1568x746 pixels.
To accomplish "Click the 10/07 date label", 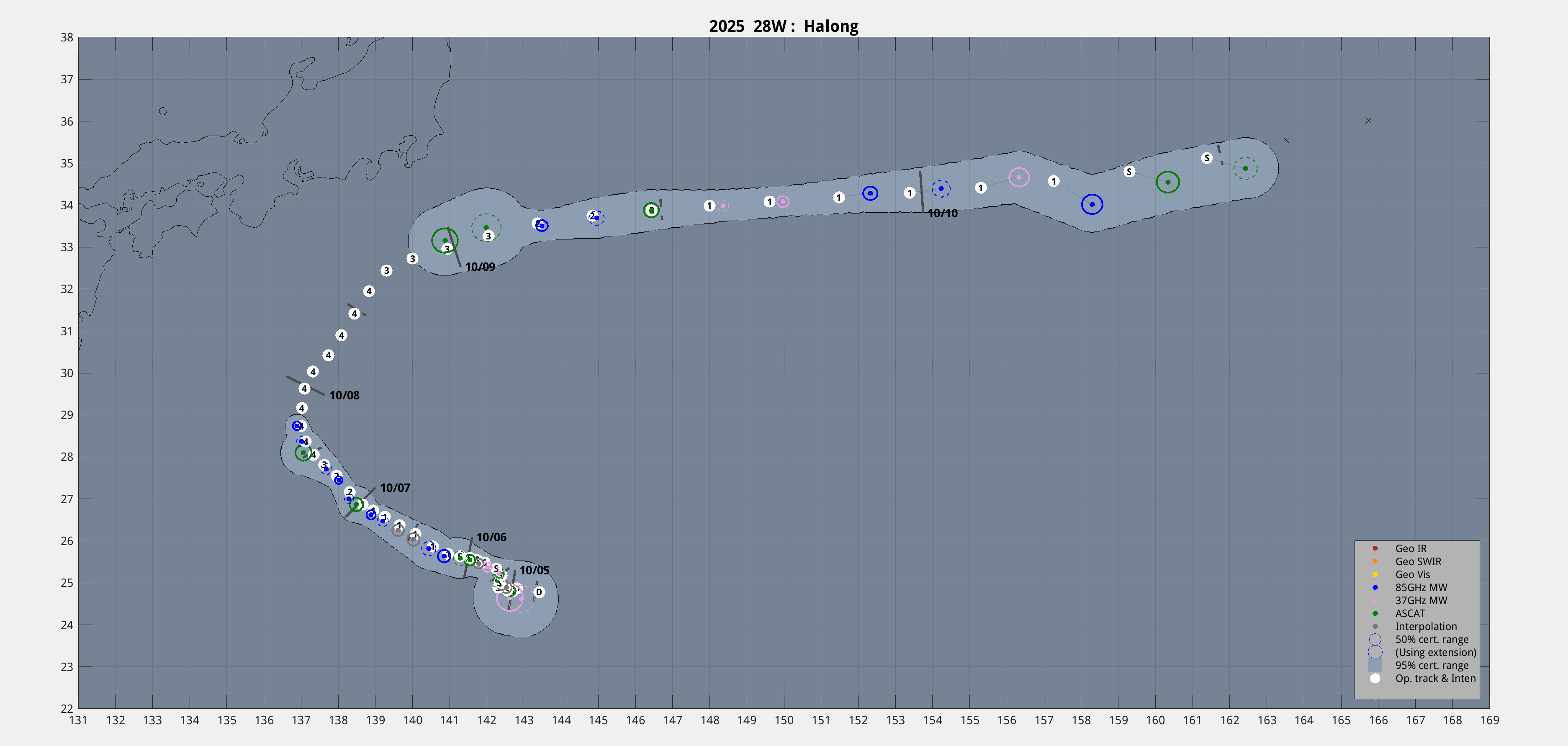I will (395, 488).
